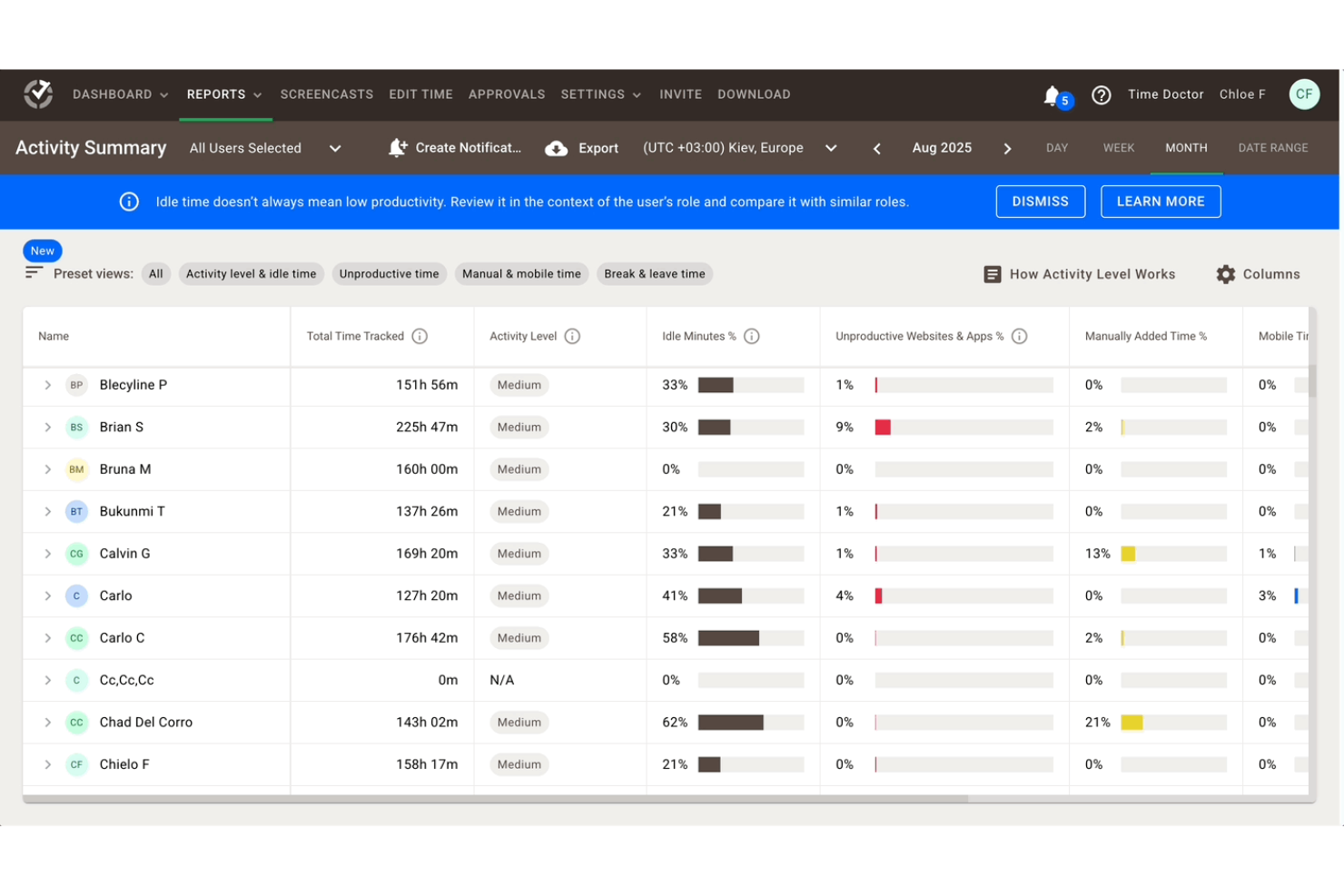The height and width of the screenshot is (896, 1344).
Task: Open the Columns settings gear
Action: click(1225, 273)
